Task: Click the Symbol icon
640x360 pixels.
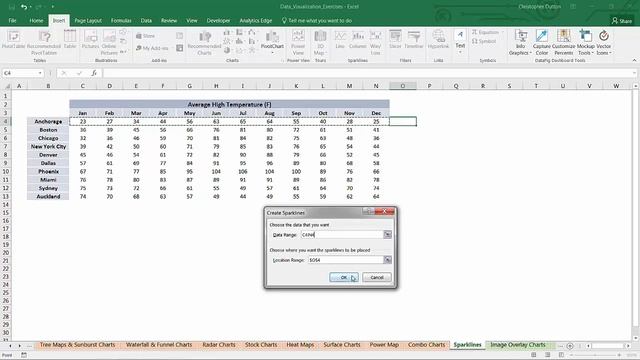Action: click(484, 41)
